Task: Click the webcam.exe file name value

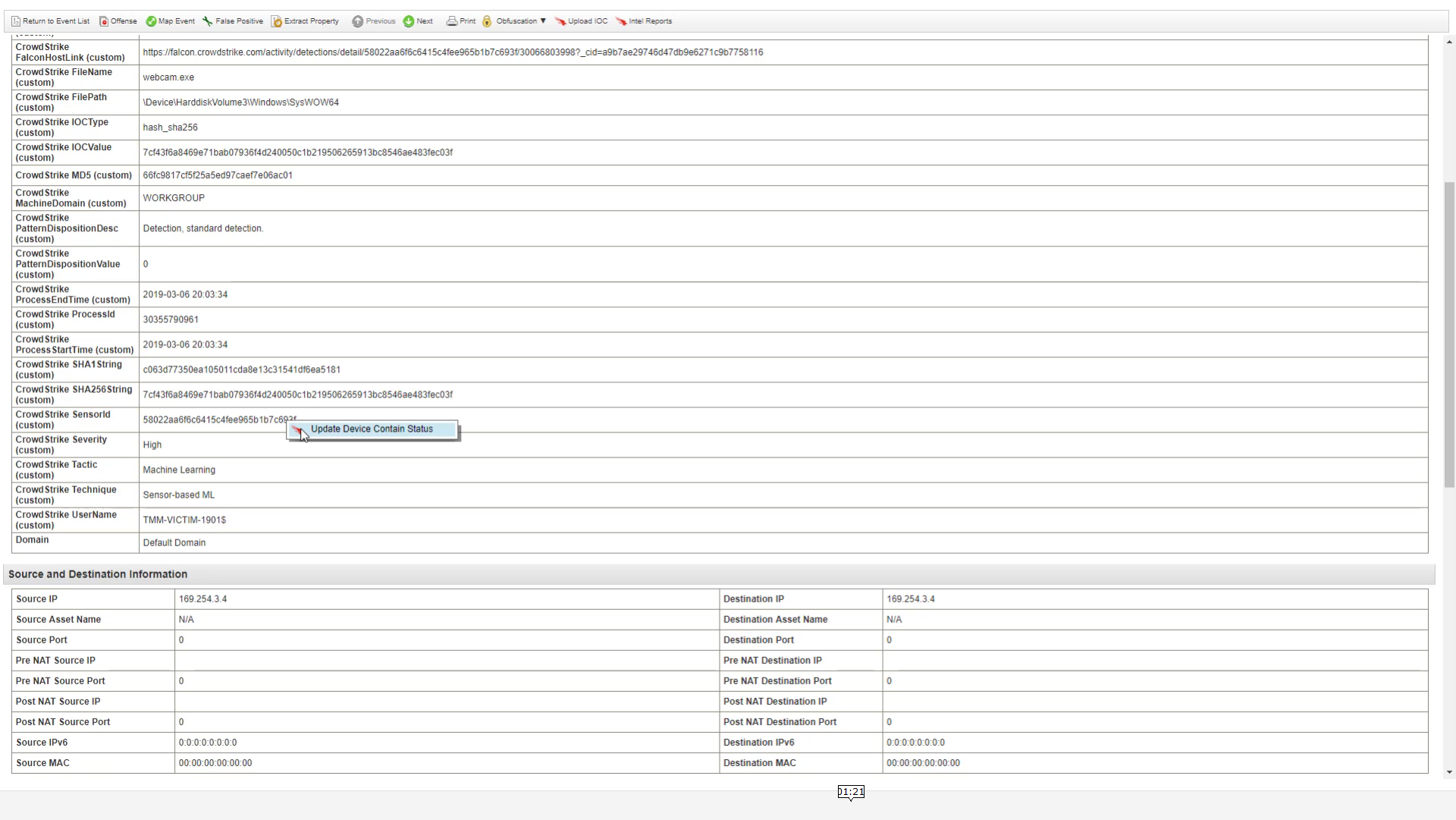Action: (x=168, y=77)
